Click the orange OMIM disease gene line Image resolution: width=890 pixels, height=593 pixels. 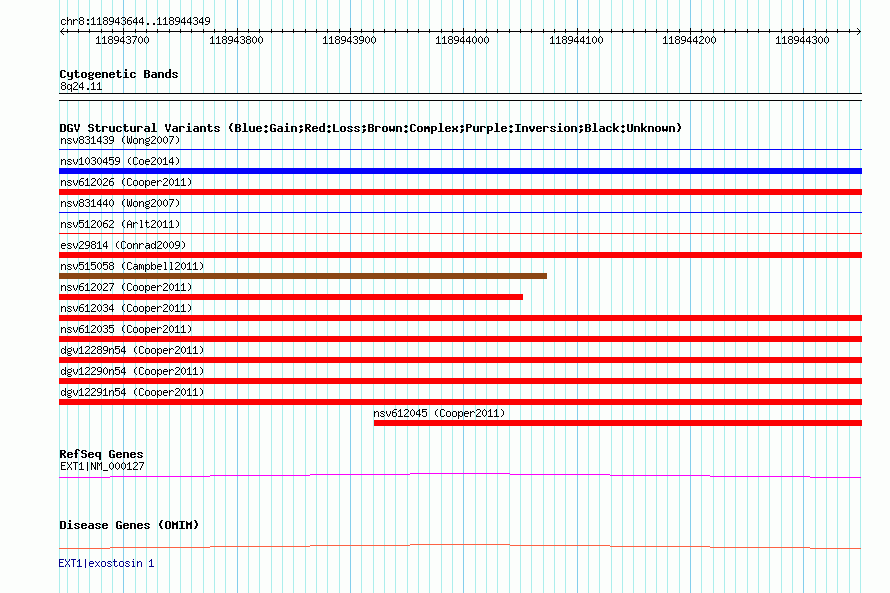460,546
